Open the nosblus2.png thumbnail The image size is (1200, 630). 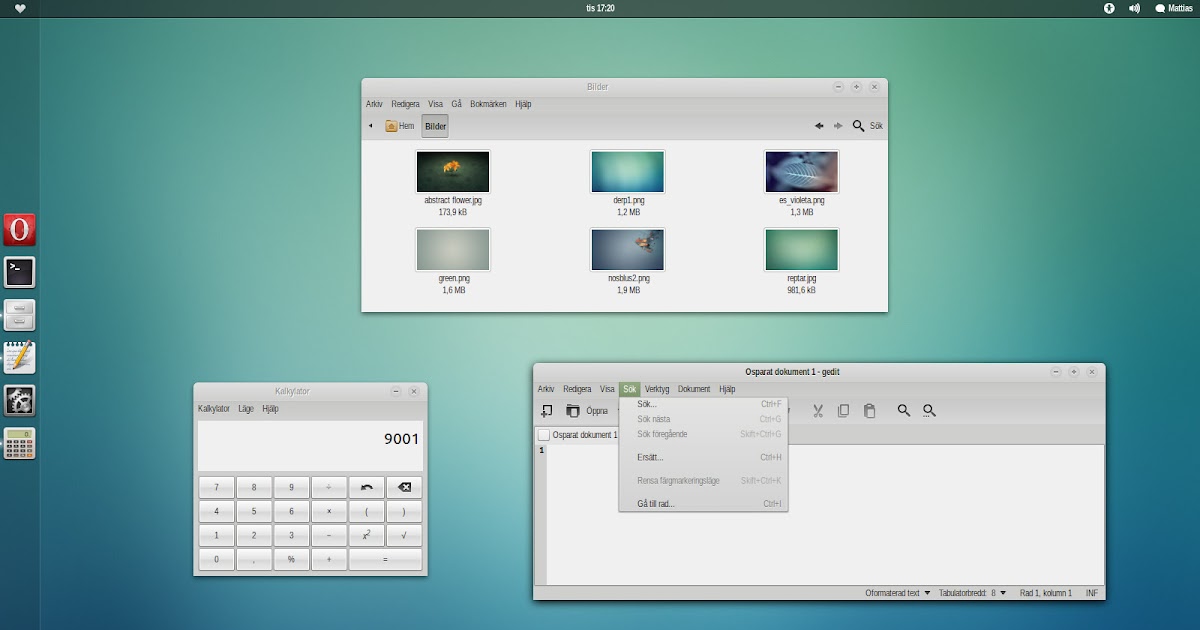pyautogui.click(x=627, y=248)
